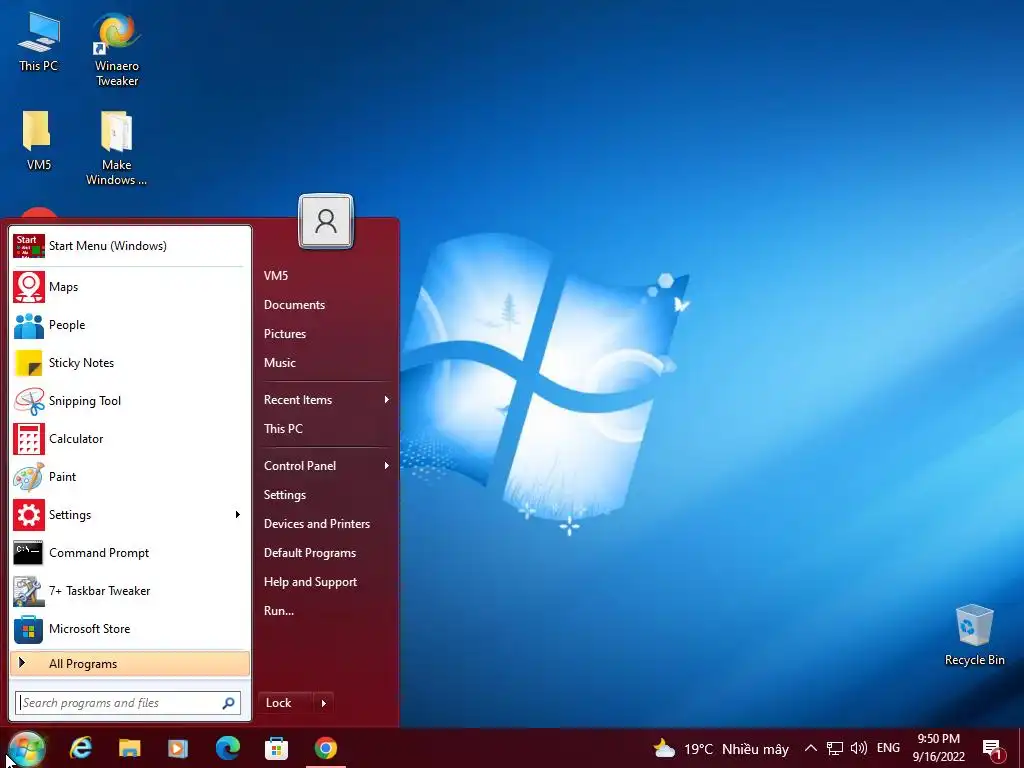Expand the Settings submenu arrow
This screenshot has height=768, width=1024.
(x=238, y=515)
